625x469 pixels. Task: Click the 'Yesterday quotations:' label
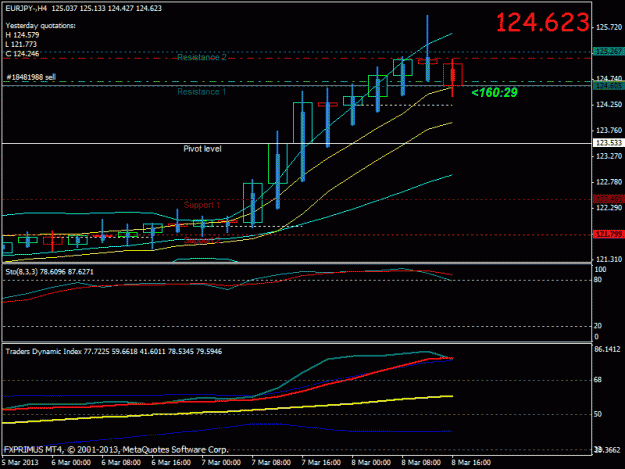pyautogui.click(x=40, y=26)
